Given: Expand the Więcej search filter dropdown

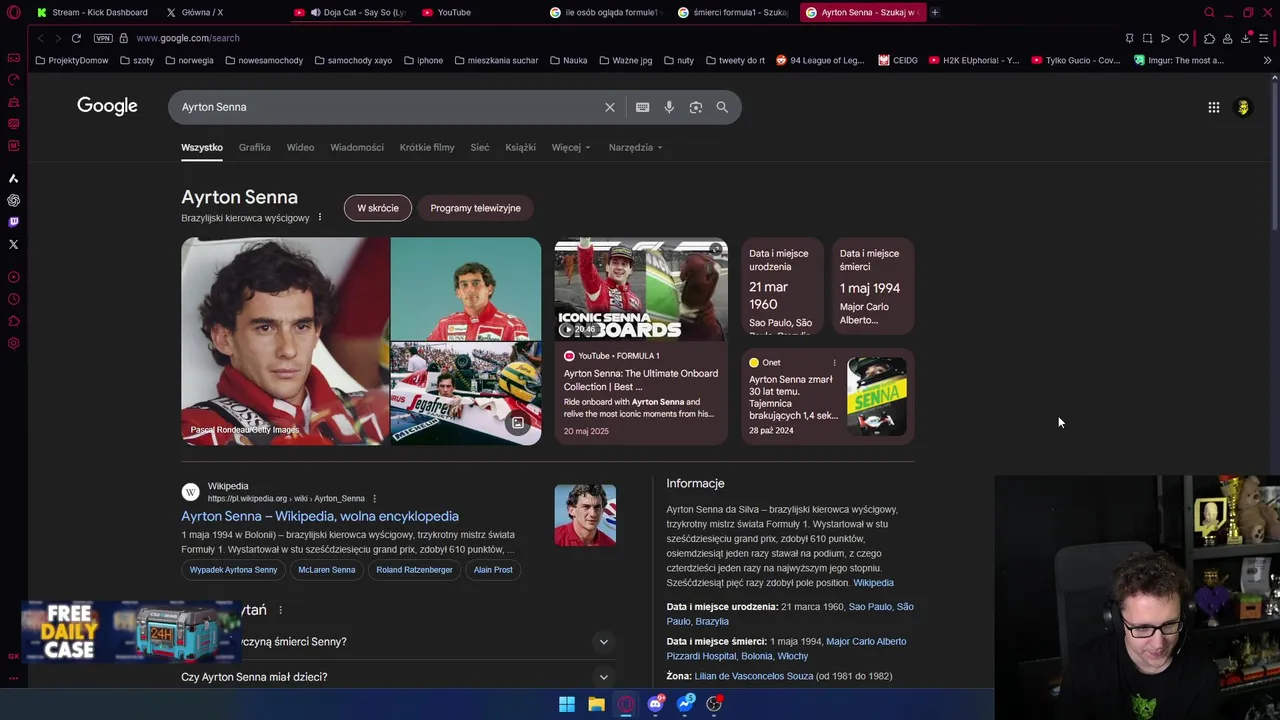Looking at the screenshot, I should (x=571, y=147).
